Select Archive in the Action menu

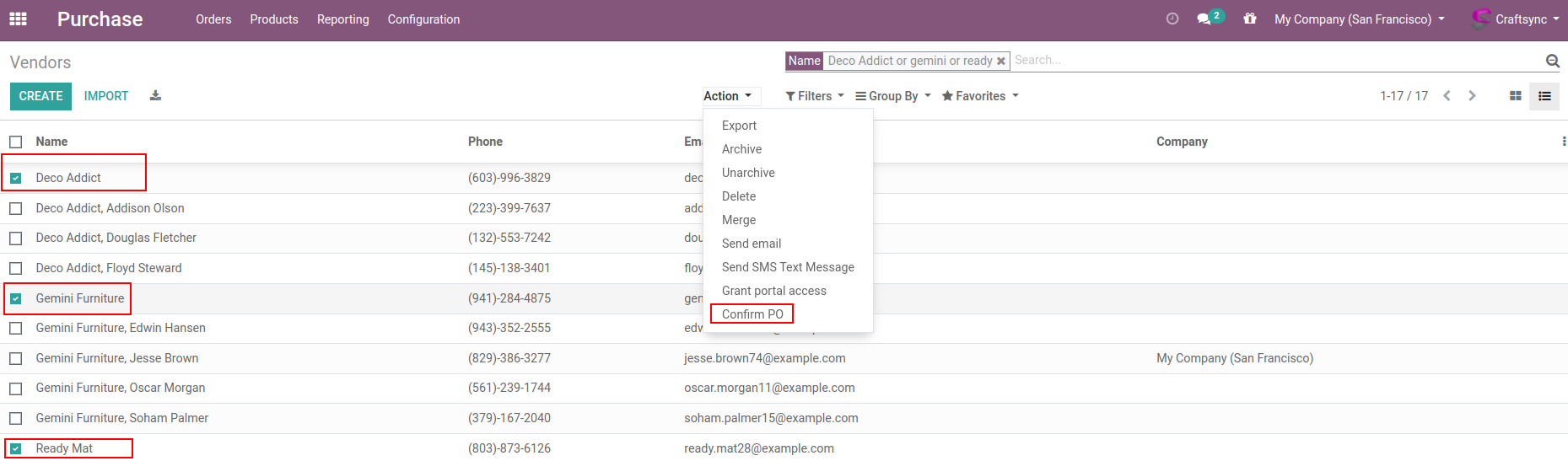coord(741,149)
